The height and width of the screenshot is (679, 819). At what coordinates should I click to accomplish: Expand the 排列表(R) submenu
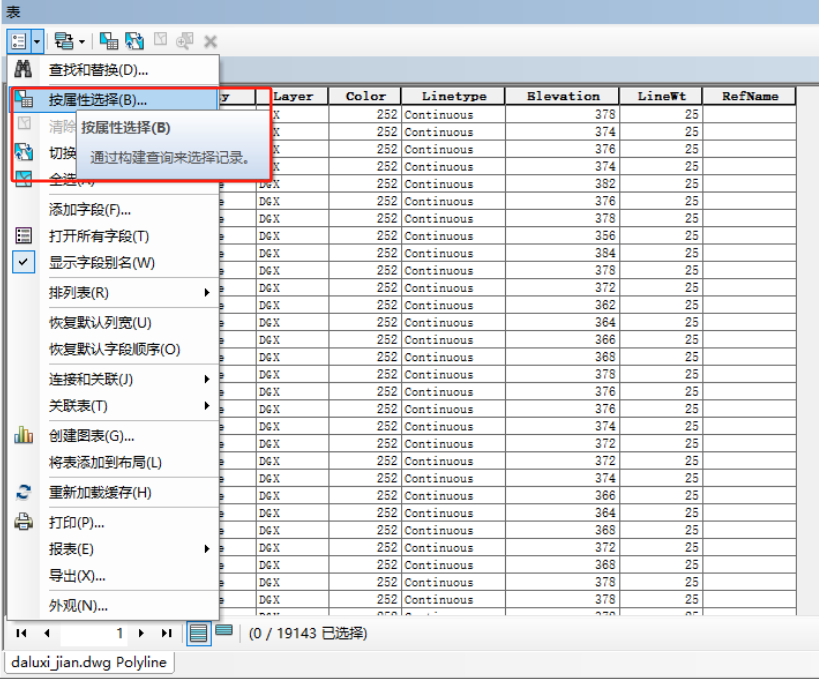click(x=114, y=292)
